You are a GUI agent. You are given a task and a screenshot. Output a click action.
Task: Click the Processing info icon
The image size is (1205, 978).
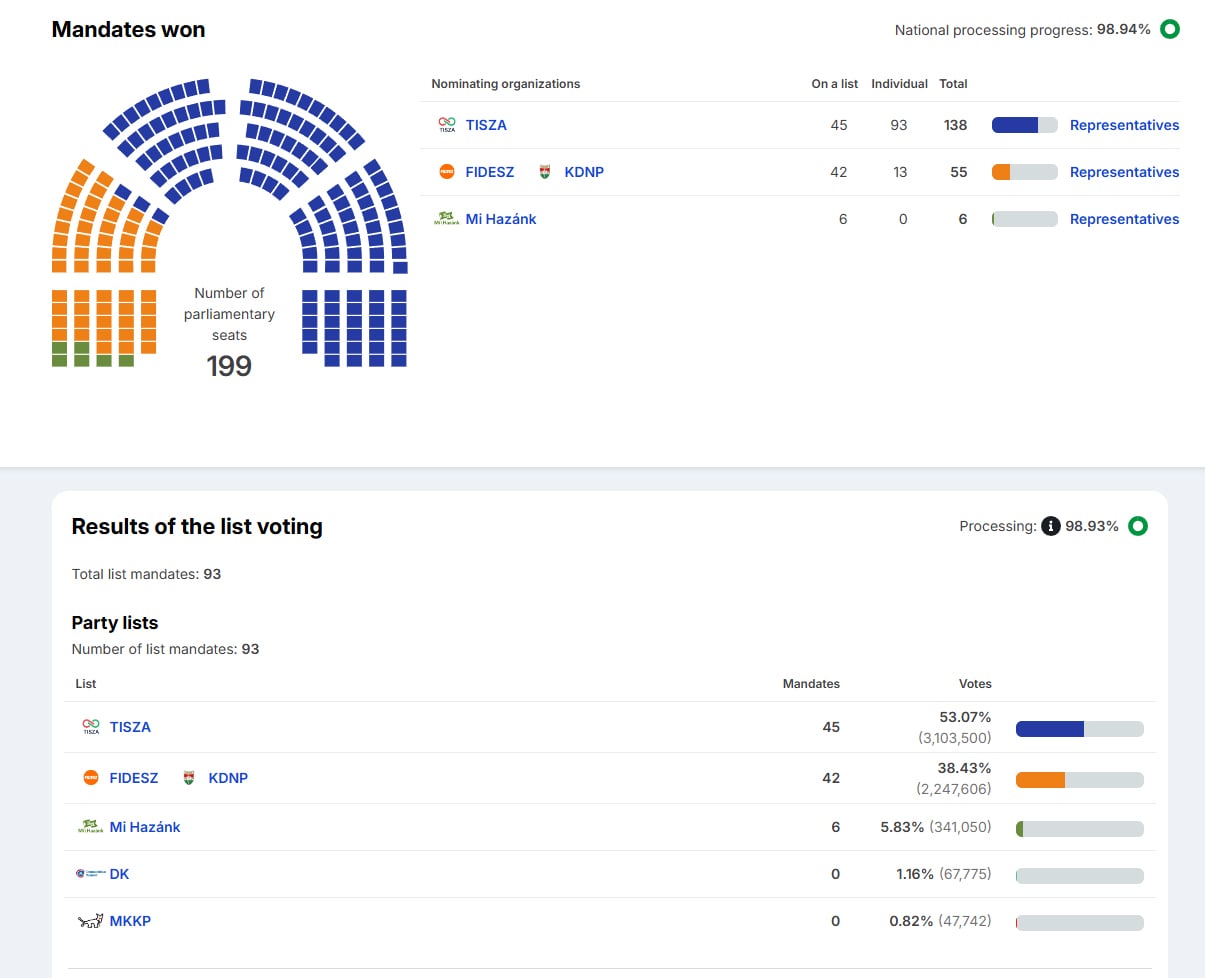point(1050,526)
